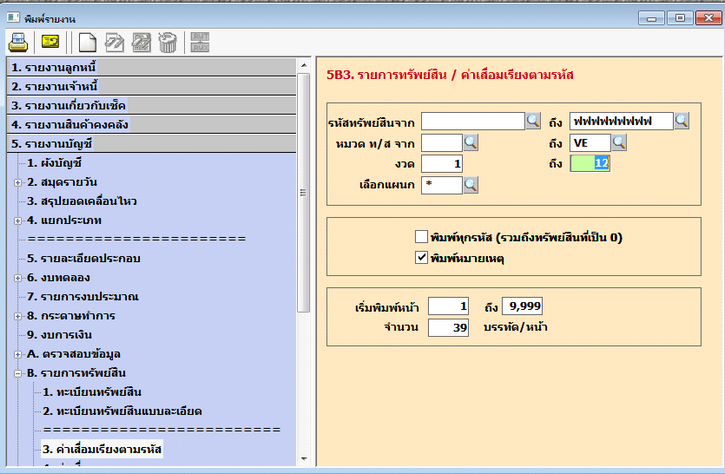Expand the 2. สมุดรายวัน tree node
Image resolution: width=725 pixels, height=474 pixels.
pyautogui.click(x=18, y=182)
